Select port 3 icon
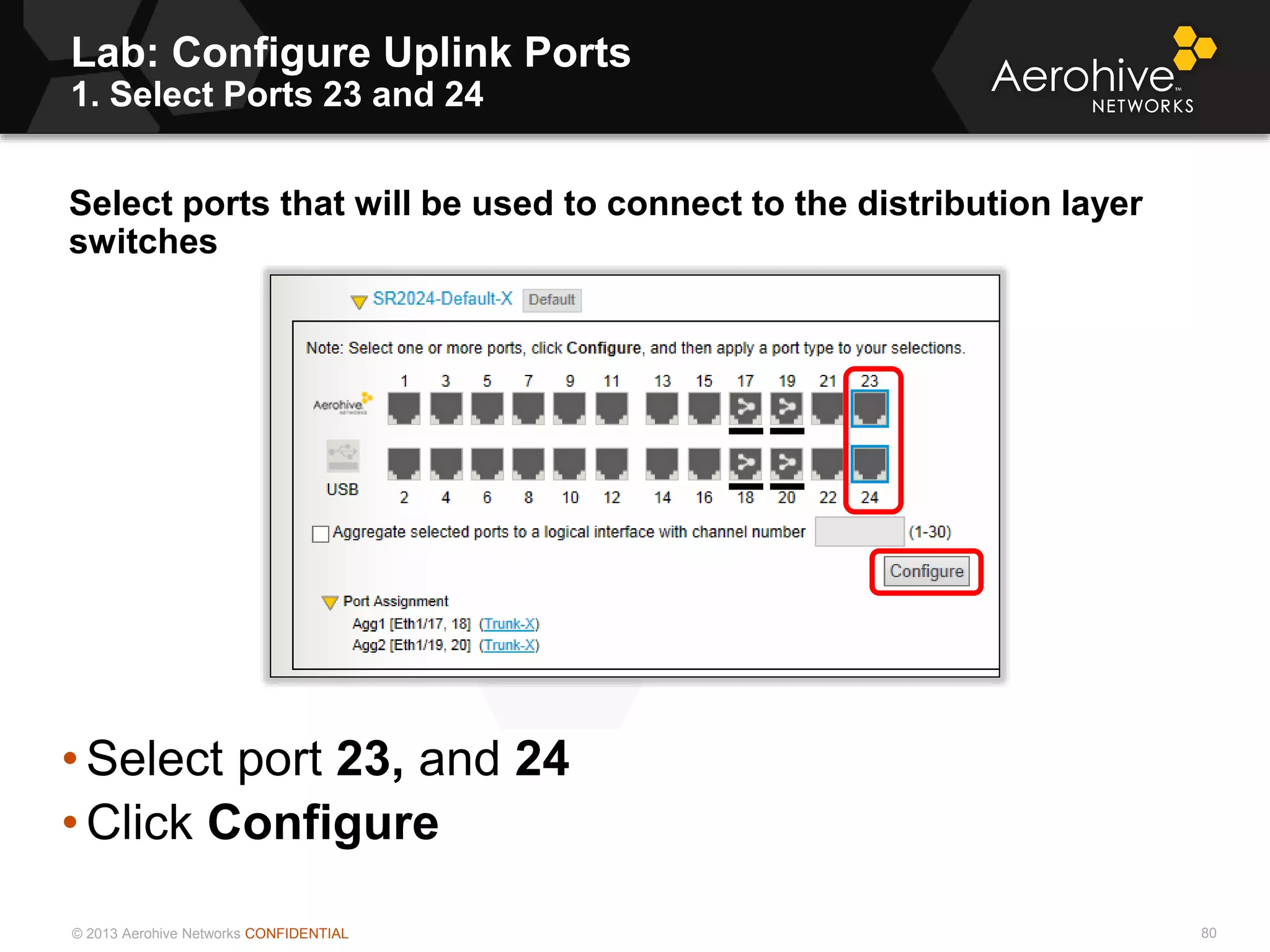1270x952 pixels. pyautogui.click(x=446, y=408)
